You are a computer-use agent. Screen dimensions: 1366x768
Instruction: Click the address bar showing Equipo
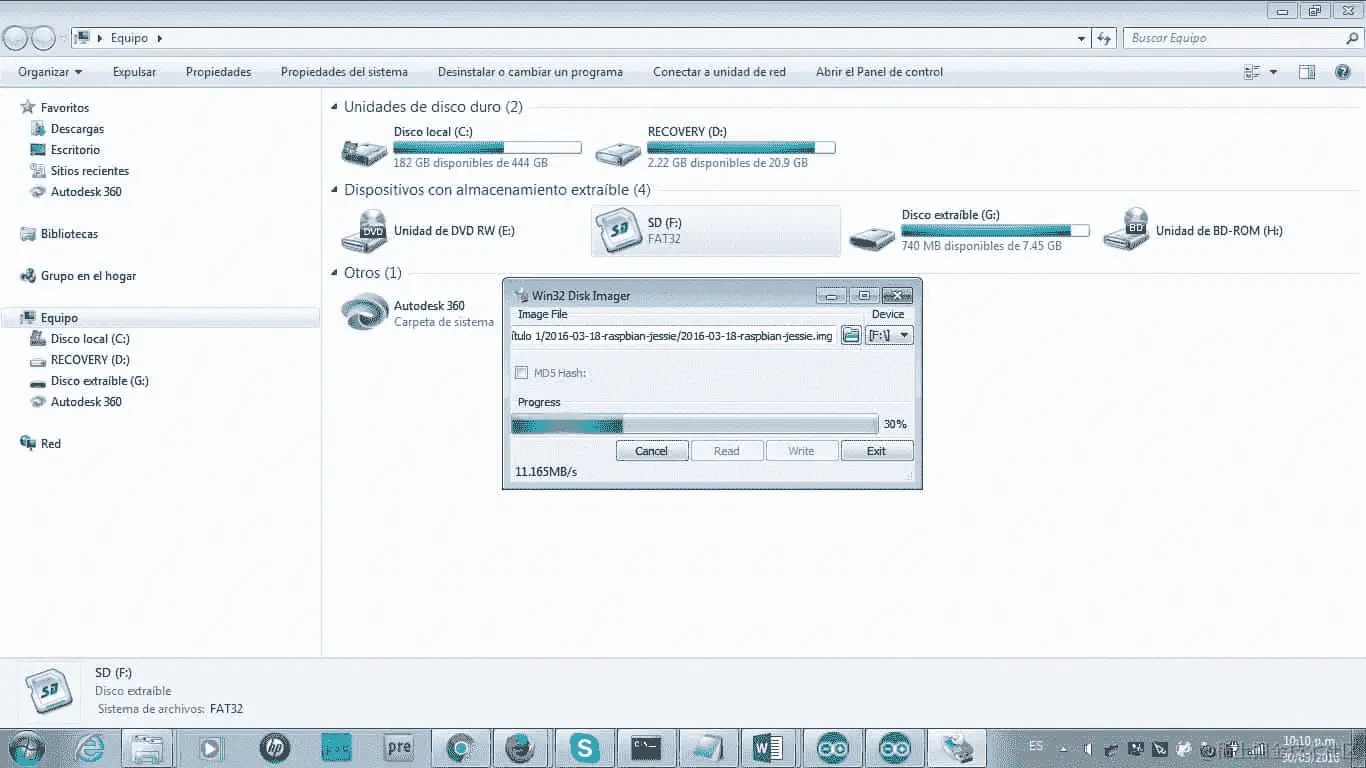pos(582,38)
